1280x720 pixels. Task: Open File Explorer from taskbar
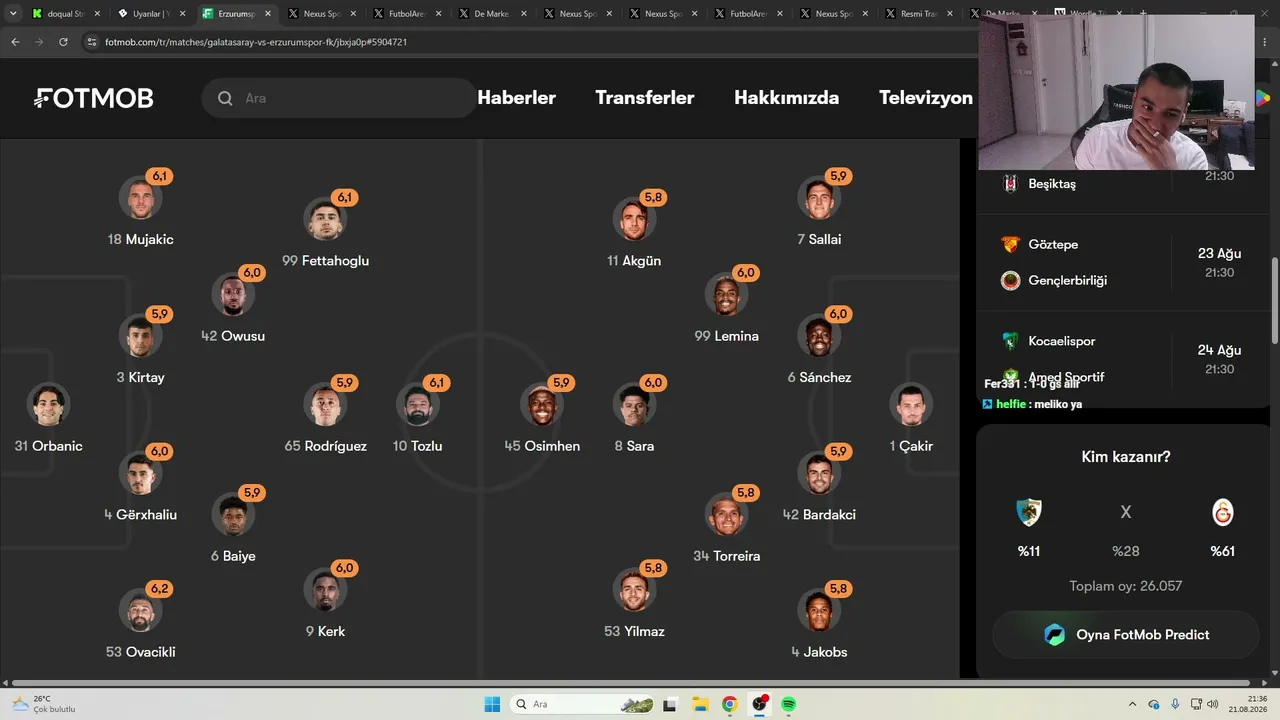[x=700, y=705]
